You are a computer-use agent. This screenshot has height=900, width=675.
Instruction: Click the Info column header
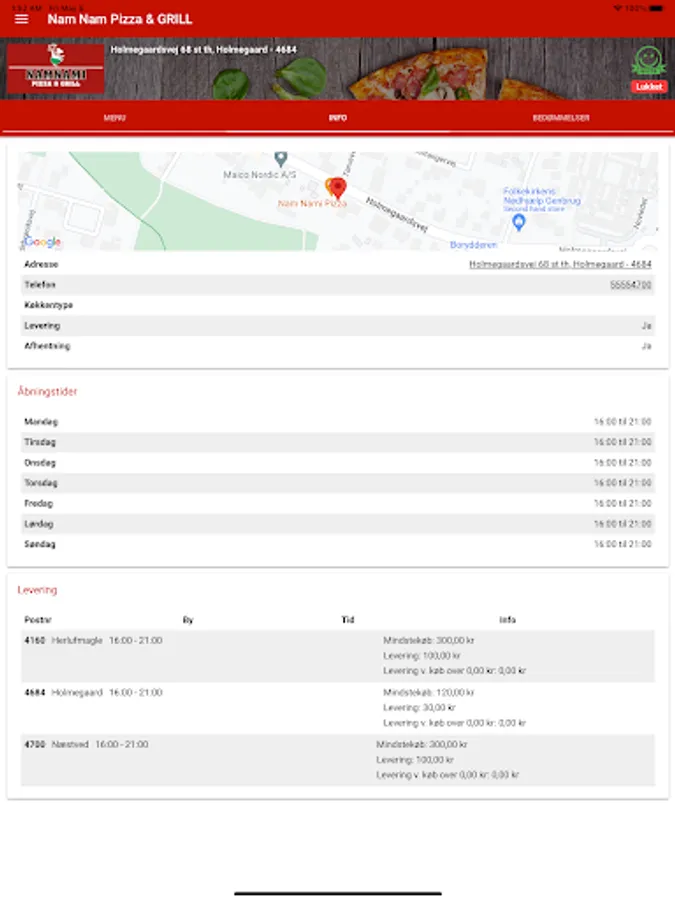[x=507, y=620]
